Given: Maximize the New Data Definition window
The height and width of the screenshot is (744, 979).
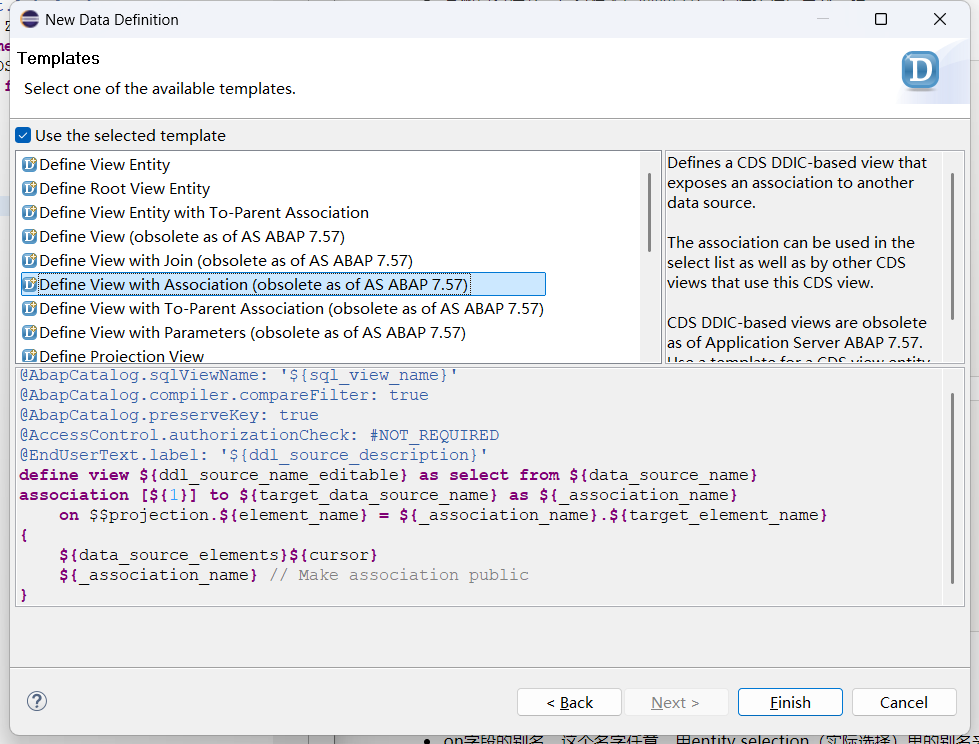Looking at the screenshot, I should click(881, 19).
